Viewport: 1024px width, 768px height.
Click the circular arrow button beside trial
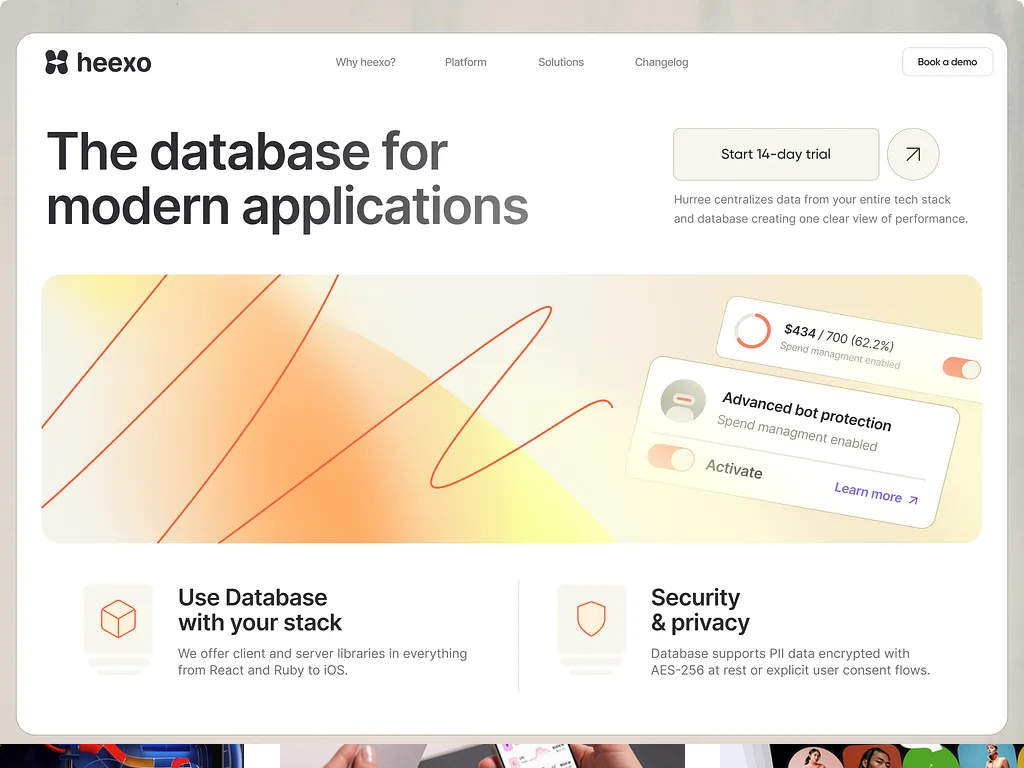912,154
